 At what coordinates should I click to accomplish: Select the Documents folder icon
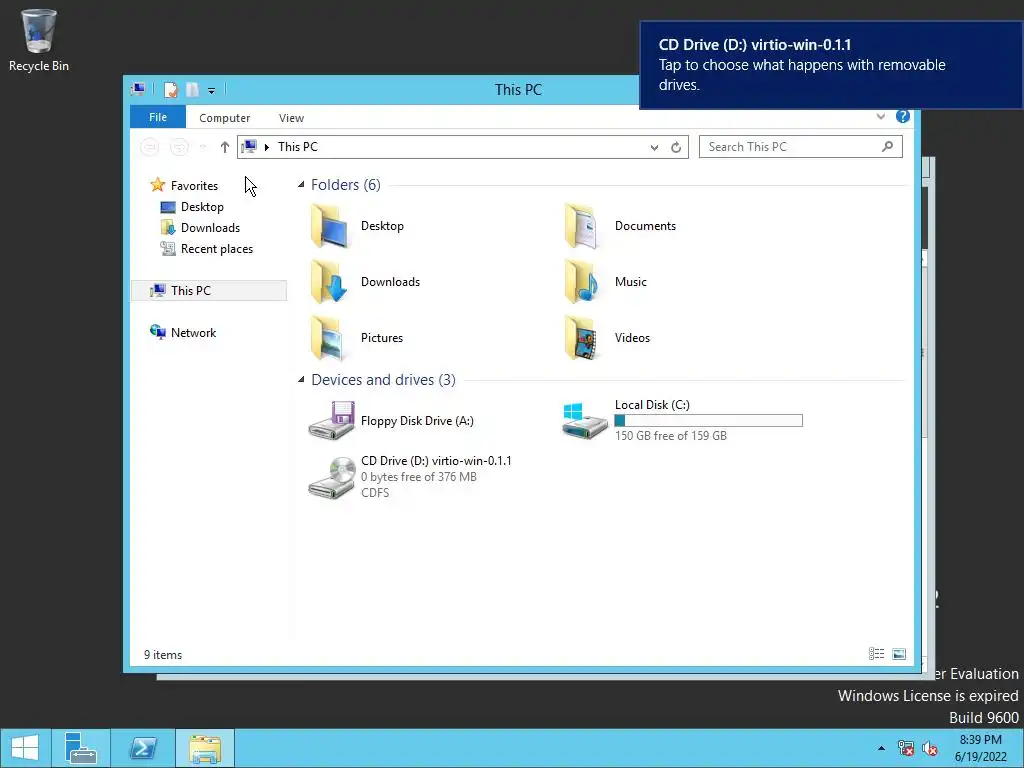pos(581,226)
